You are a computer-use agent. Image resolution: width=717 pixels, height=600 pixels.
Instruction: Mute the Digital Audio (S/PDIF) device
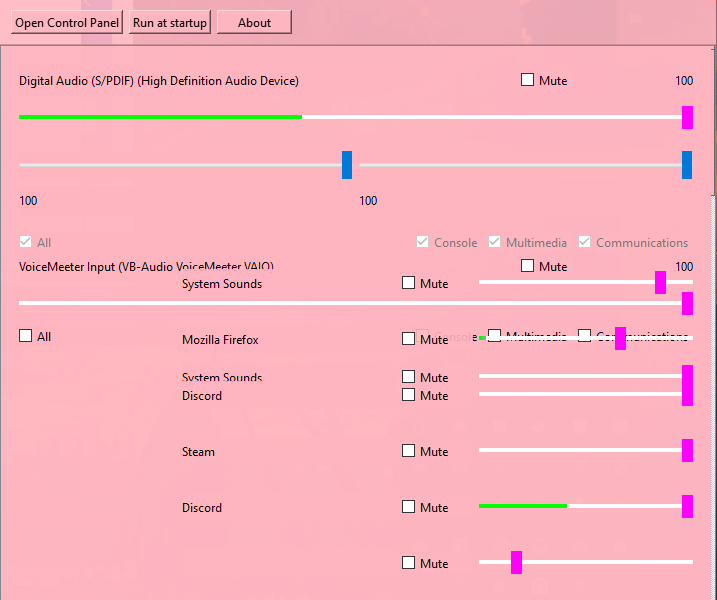pos(527,80)
